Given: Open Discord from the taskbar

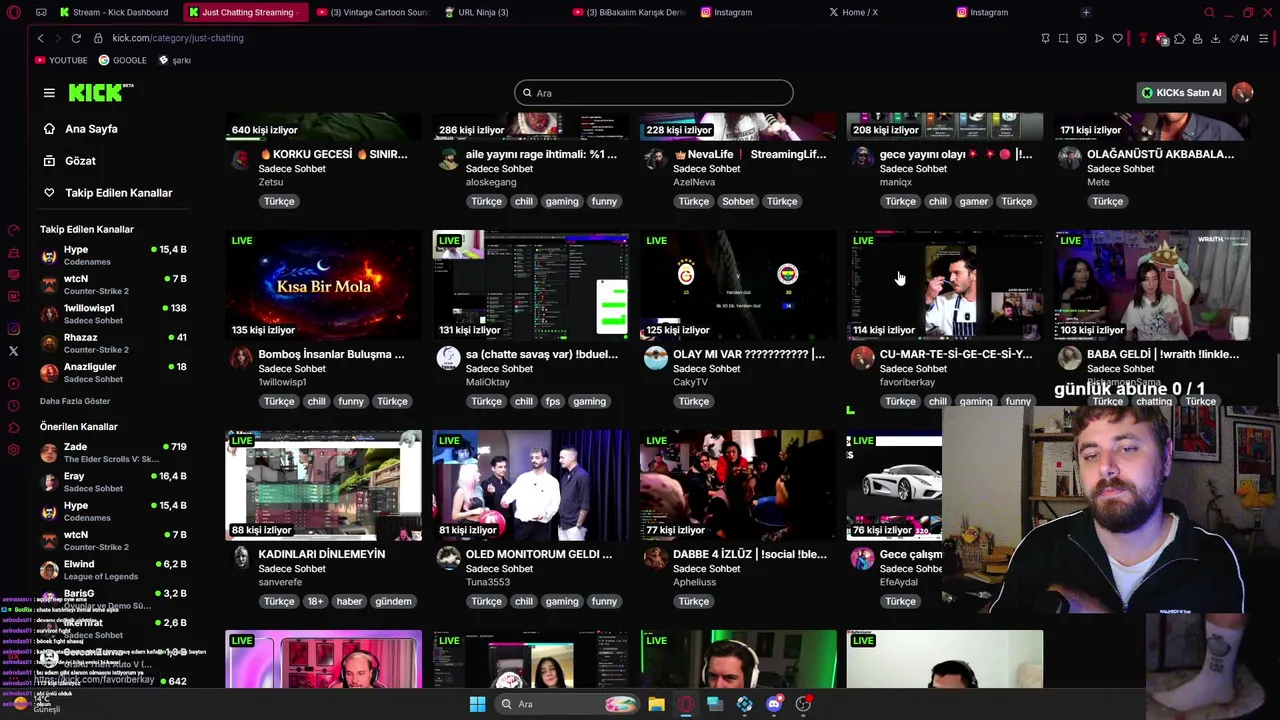Looking at the screenshot, I should (x=774, y=704).
